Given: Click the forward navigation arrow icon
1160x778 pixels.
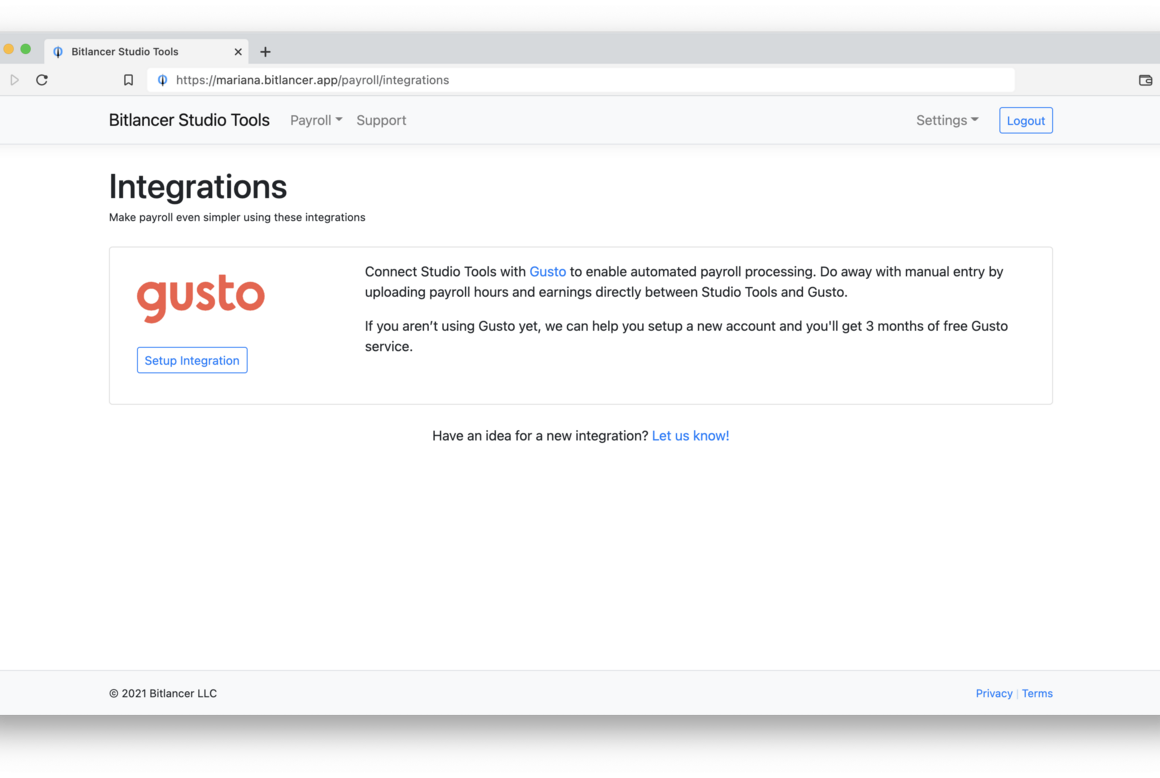Looking at the screenshot, I should click(x=14, y=80).
